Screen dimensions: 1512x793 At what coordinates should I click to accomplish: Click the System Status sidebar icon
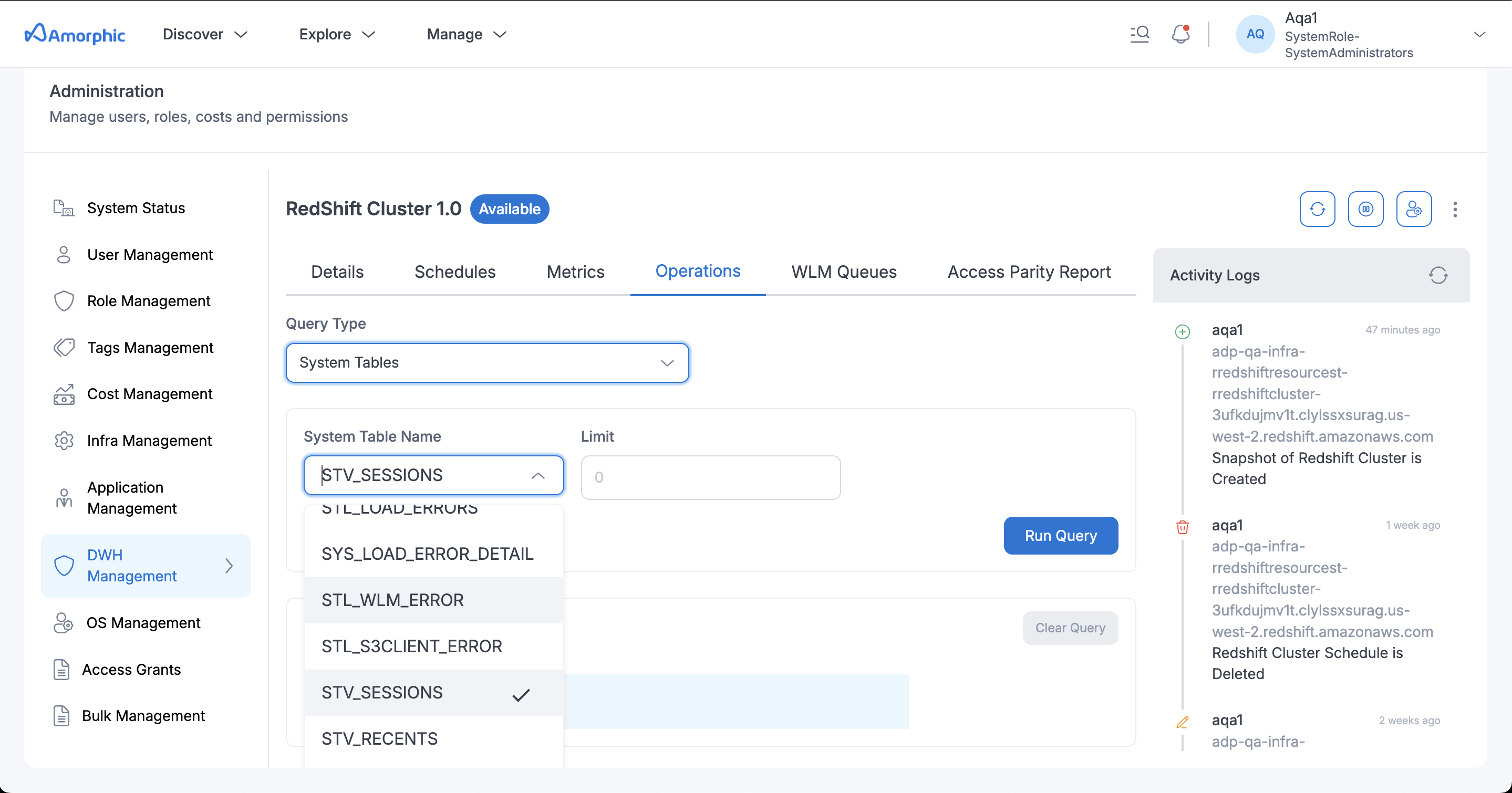(64, 208)
